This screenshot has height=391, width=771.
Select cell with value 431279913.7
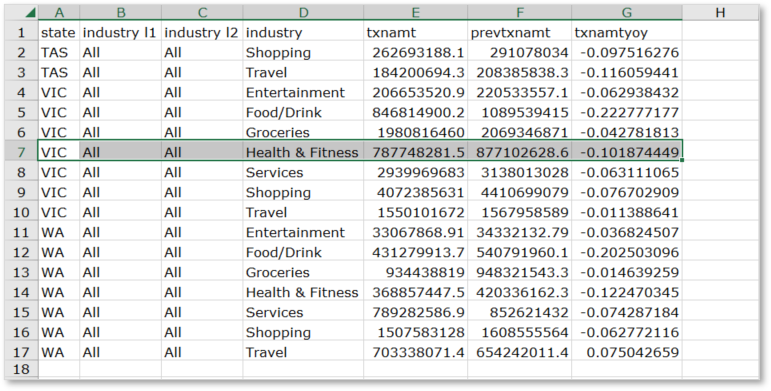tap(415, 252)
